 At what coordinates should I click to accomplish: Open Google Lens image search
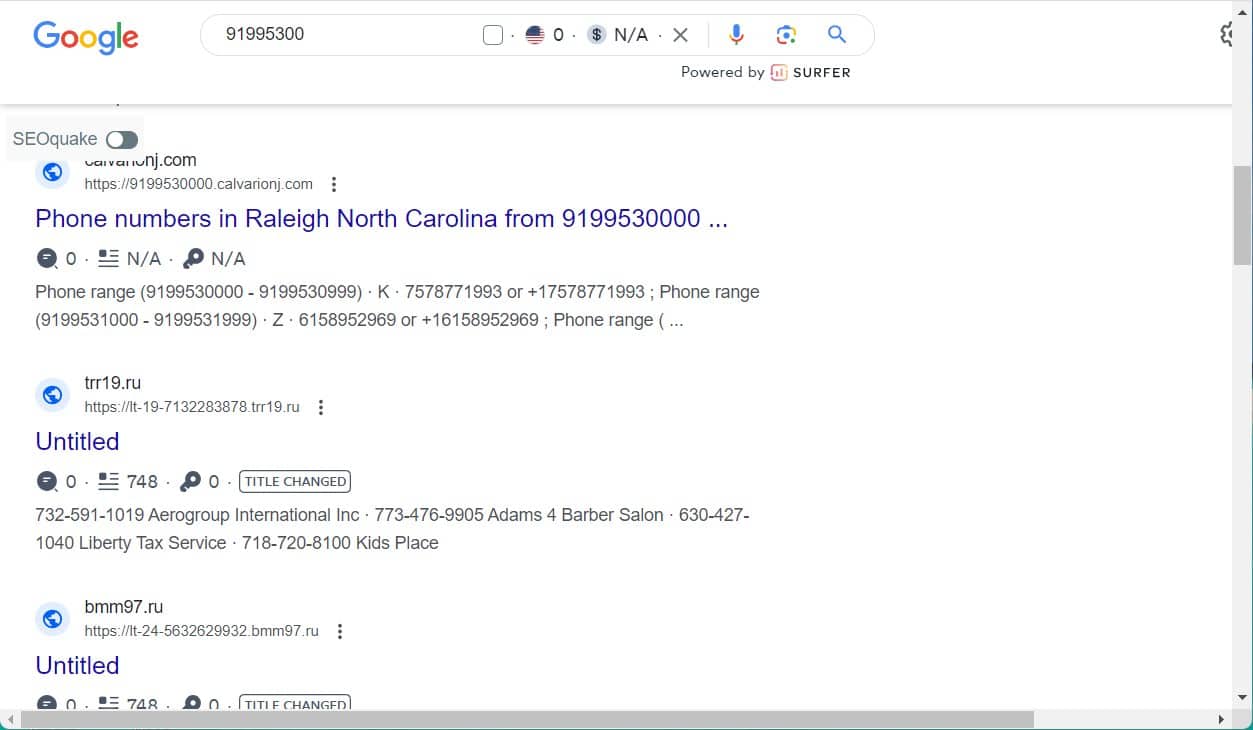[x=786, y=35]
